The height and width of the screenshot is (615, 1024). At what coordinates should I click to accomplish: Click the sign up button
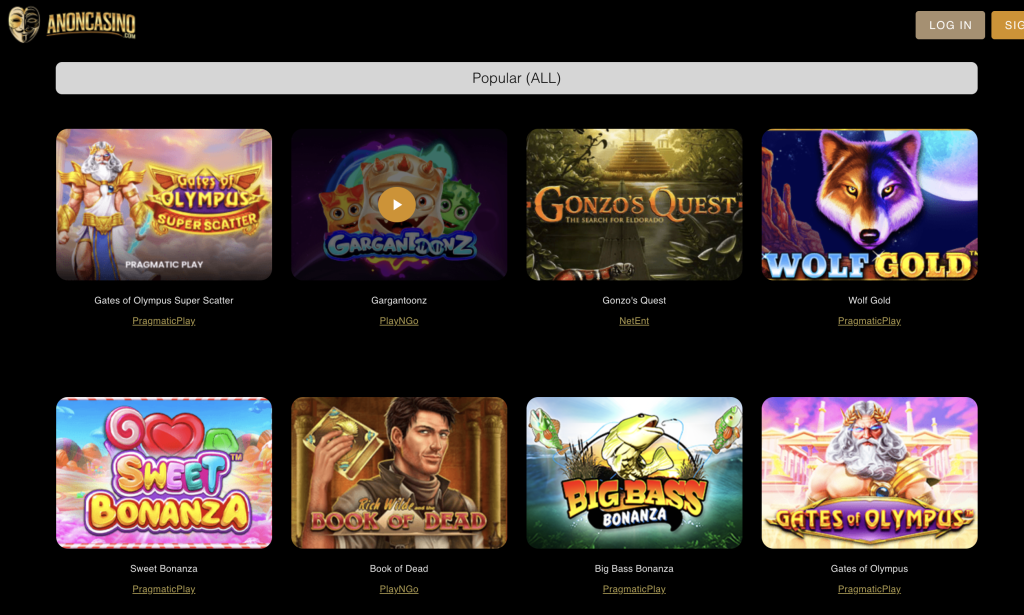click(x=1008, y=25)
